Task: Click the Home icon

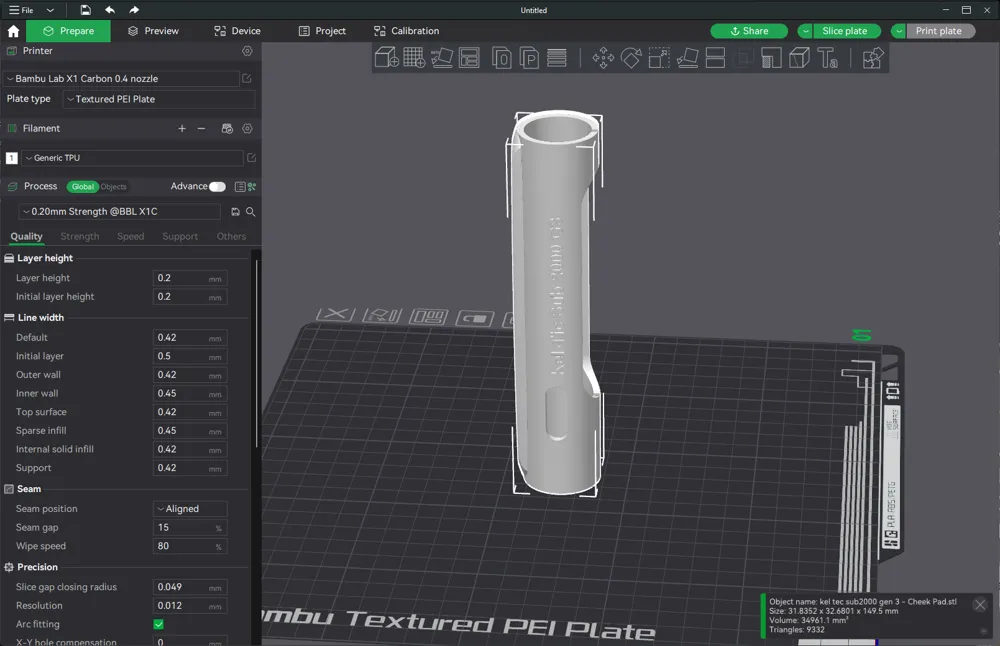Action: coord(13,31)
